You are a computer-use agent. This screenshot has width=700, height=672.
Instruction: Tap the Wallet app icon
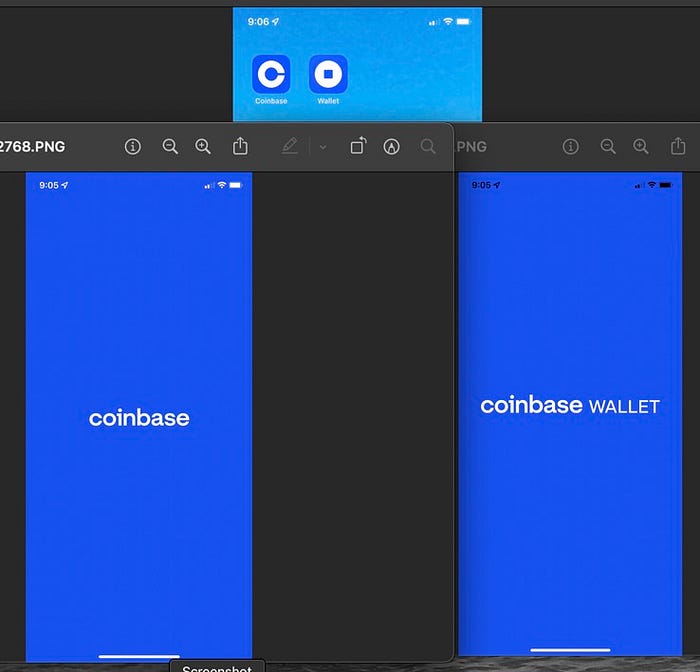328,74
